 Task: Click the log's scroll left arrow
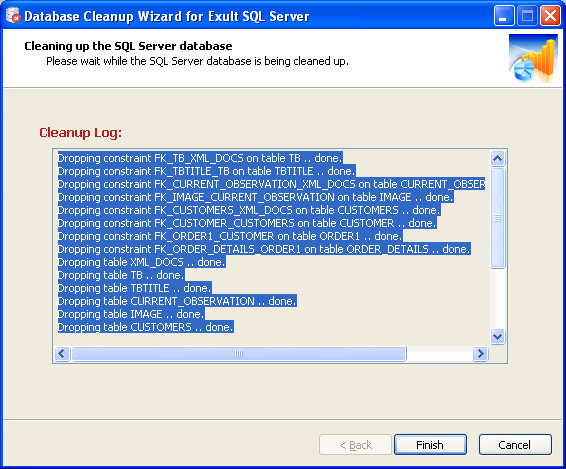(x=62, y=353)
